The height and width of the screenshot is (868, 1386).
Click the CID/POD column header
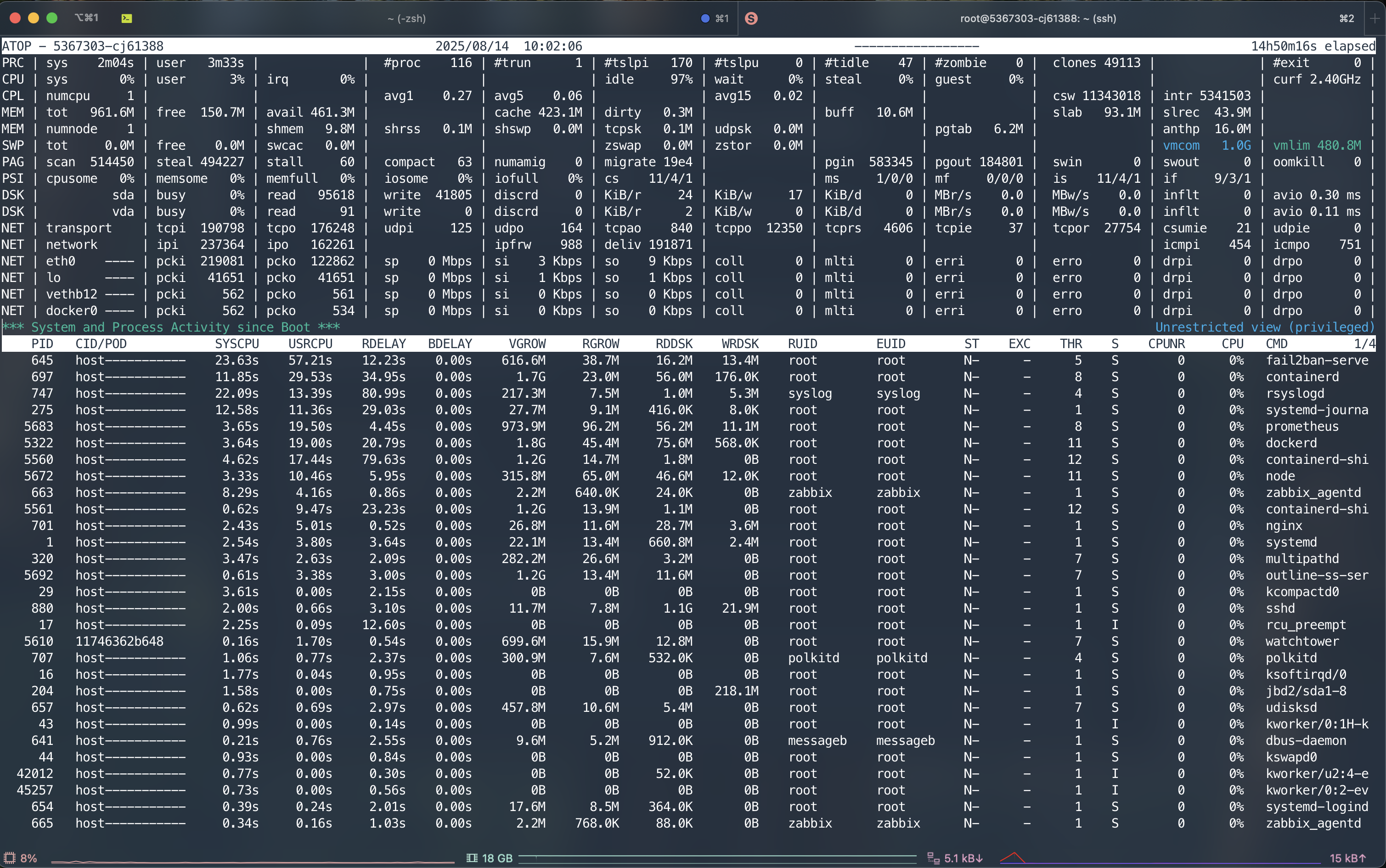[101, 344]
